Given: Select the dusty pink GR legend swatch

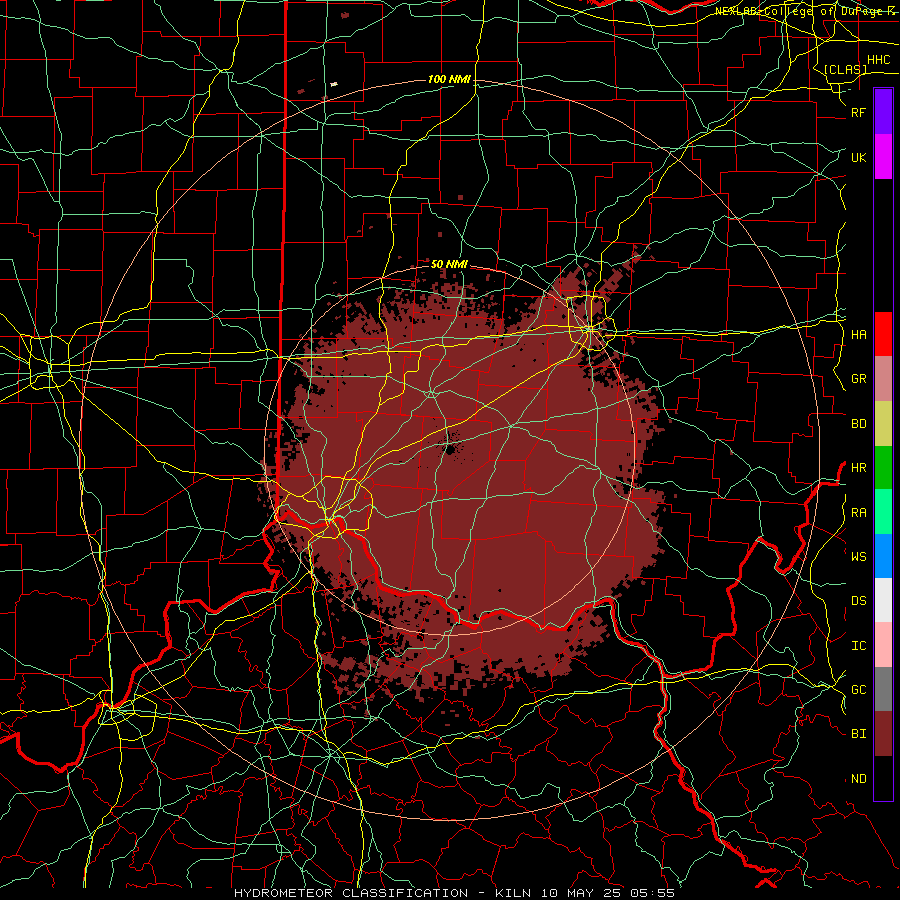Looking at the screenshot, I should tap(883, 379).
